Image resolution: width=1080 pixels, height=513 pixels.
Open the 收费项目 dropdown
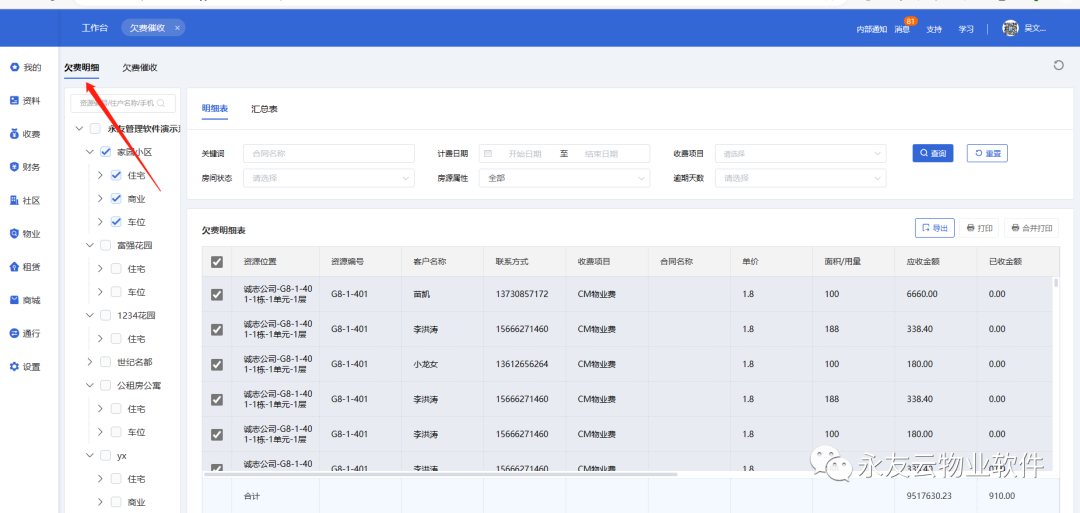(x=800, y=154)
